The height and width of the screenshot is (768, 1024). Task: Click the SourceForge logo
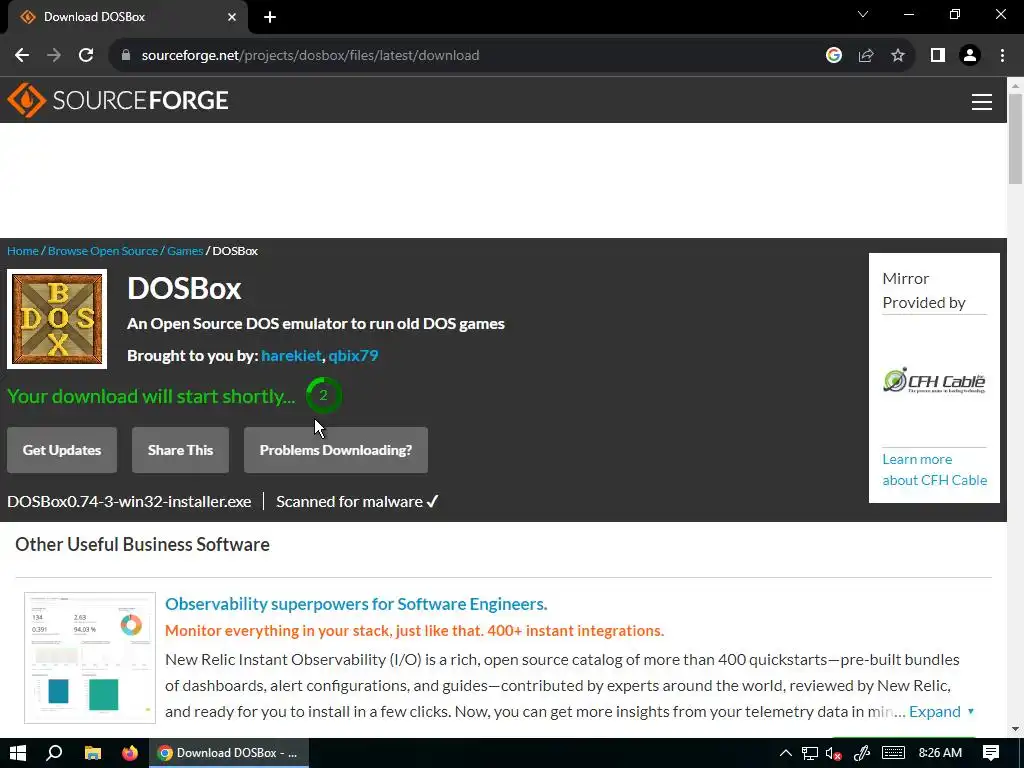click(x=118, y=100)
